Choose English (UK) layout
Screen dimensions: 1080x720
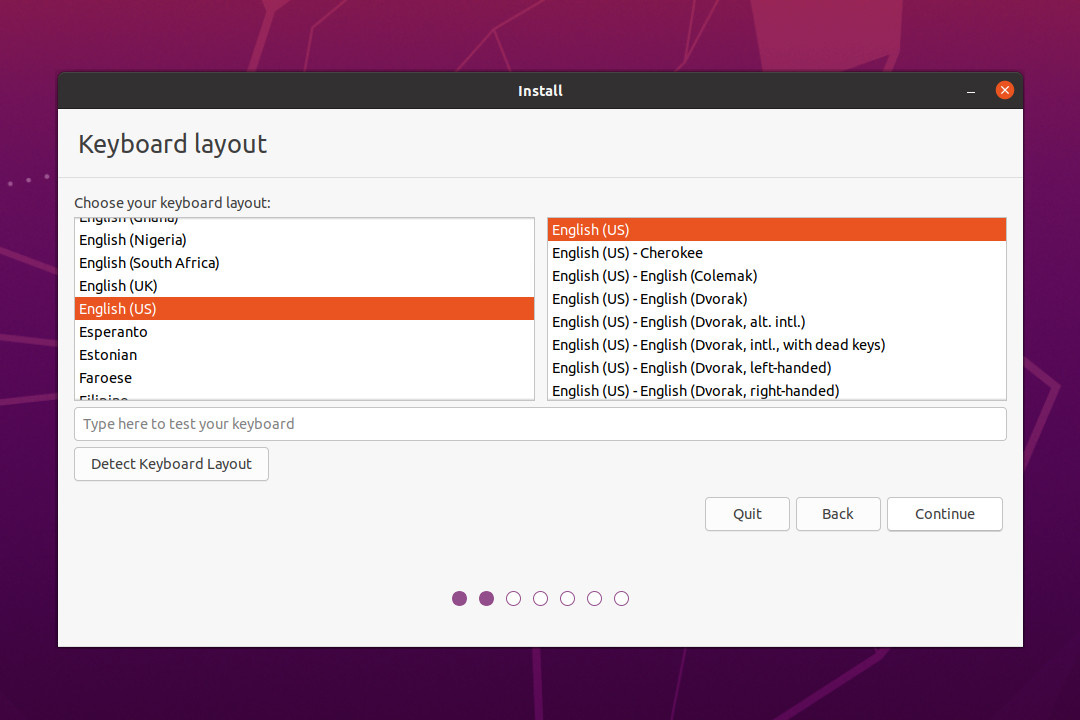tap(304, 286)
